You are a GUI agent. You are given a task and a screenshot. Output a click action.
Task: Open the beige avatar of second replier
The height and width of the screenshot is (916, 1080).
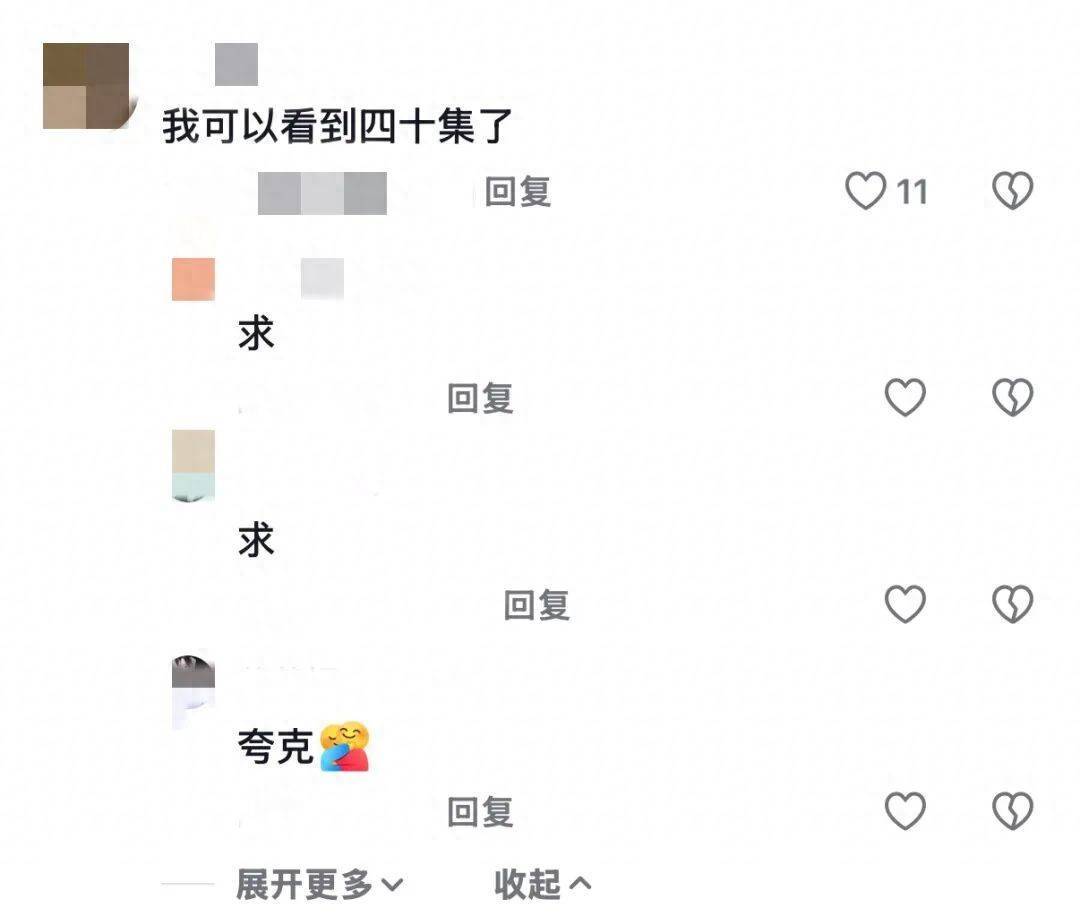194,466
